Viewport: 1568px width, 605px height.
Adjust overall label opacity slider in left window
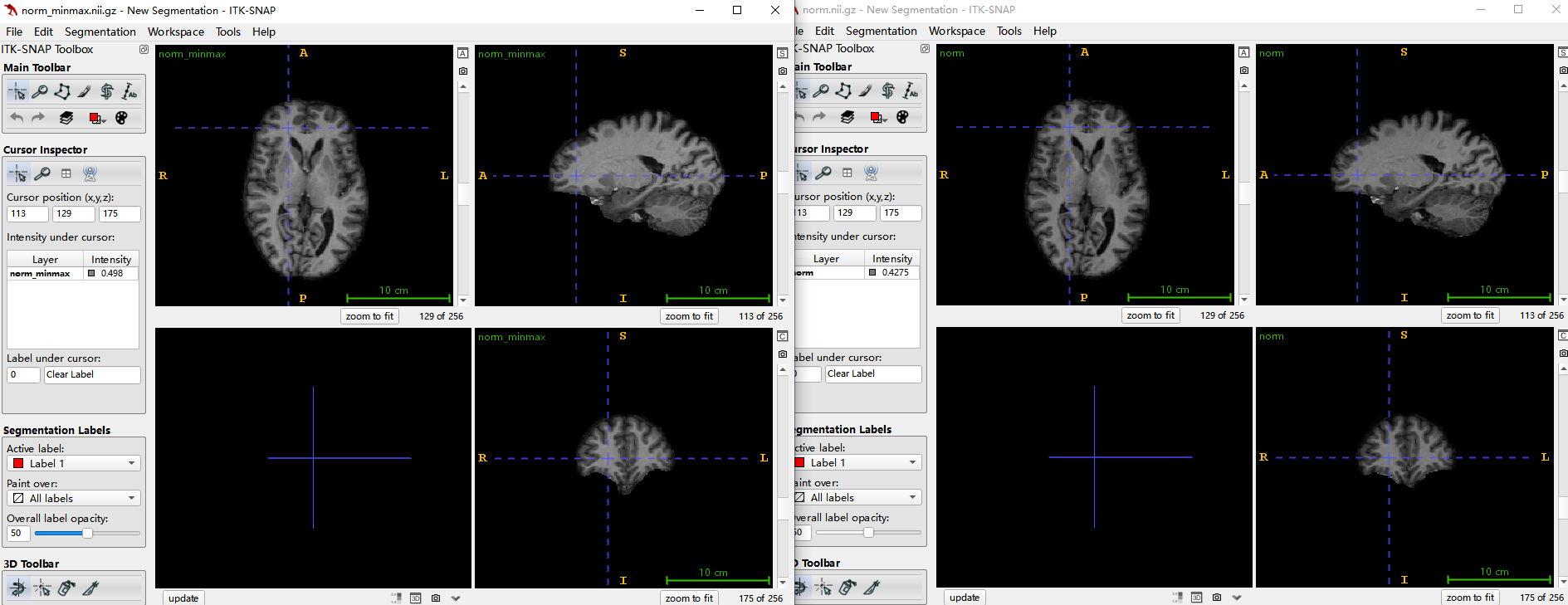[x=87, y=534]
